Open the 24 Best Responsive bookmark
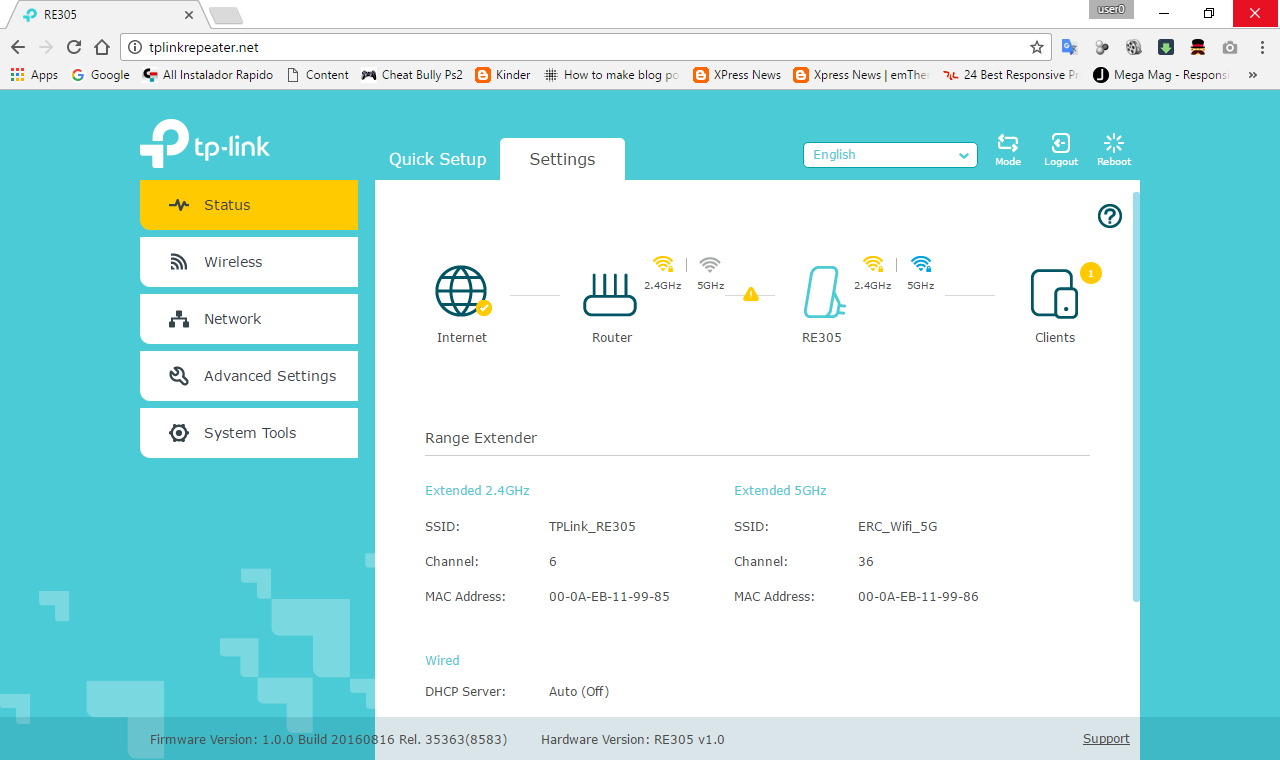Viewport: 1280px width, 760px height. click(x=1011, y=75)
